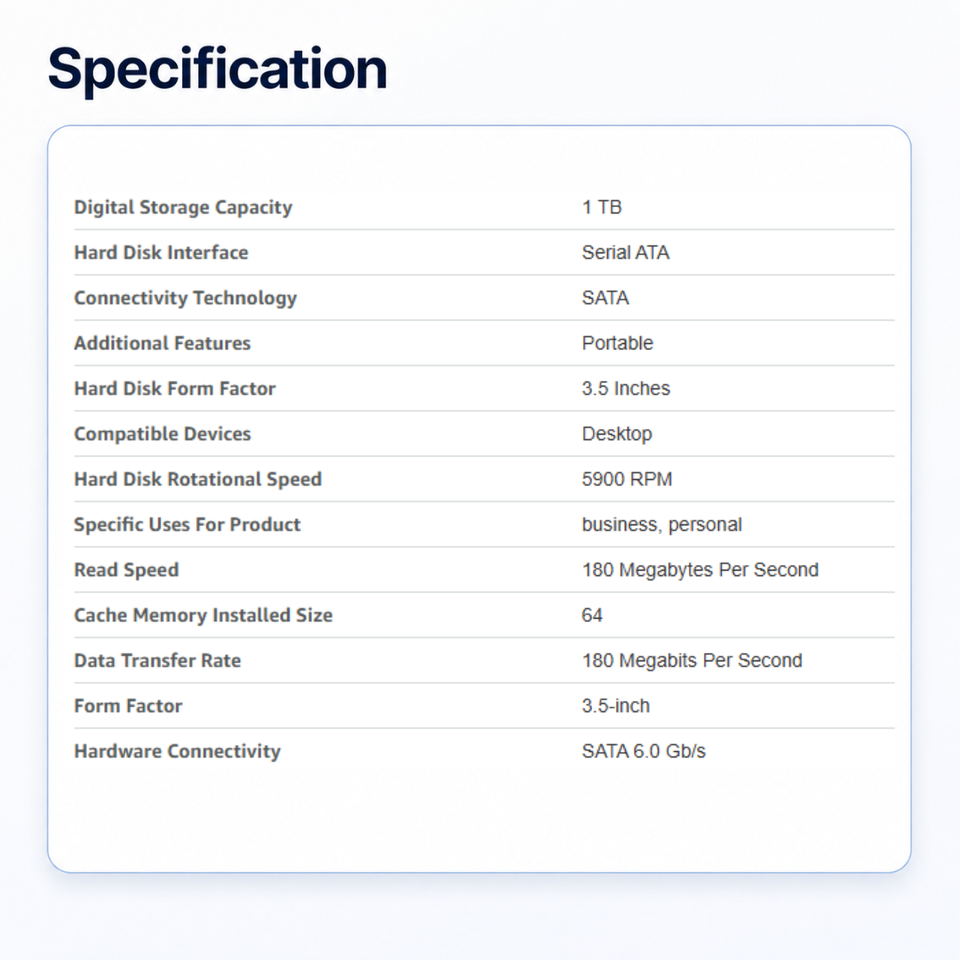The image size is (960, 960).
Task: Select the Hard Disk Interface label
Action: coord(161,252)
